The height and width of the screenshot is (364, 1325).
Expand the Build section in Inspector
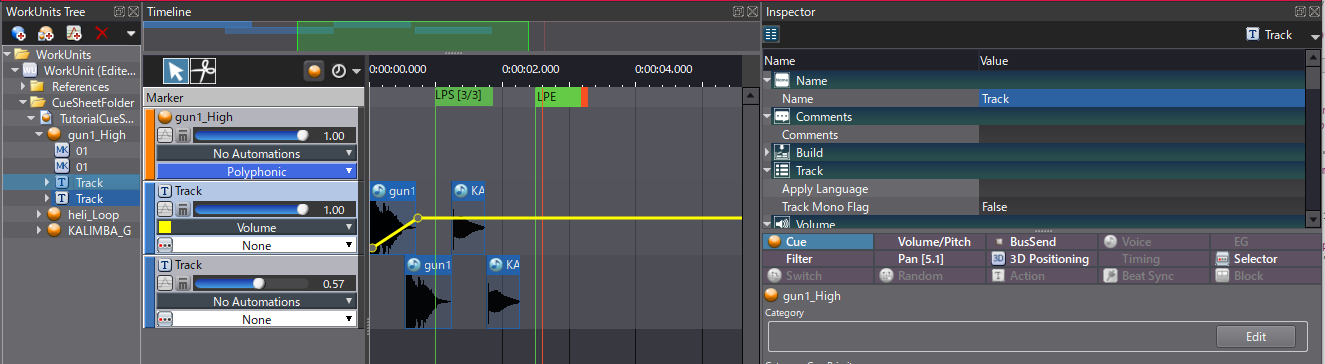point(768,152)
